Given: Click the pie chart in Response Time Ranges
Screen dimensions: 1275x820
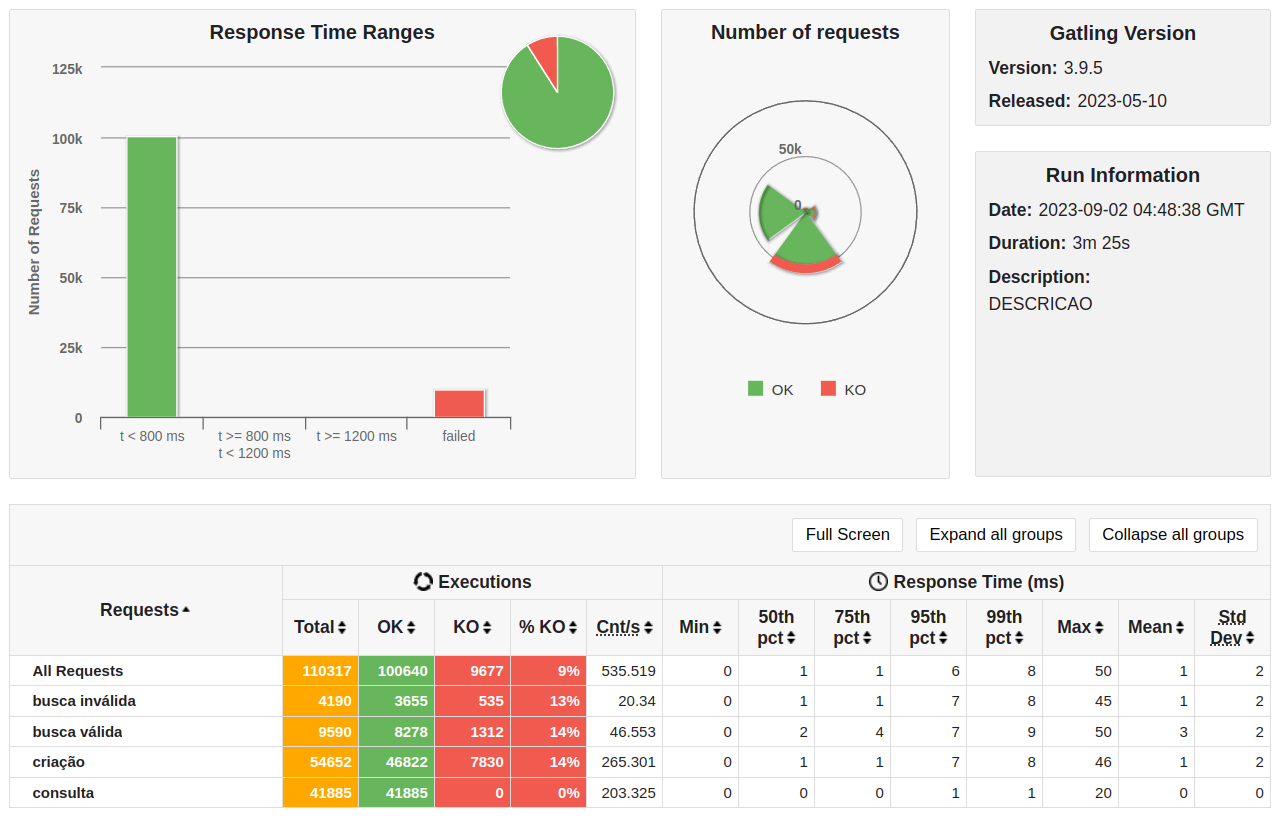Looking at the screenshot, I should tap(557, 92).
